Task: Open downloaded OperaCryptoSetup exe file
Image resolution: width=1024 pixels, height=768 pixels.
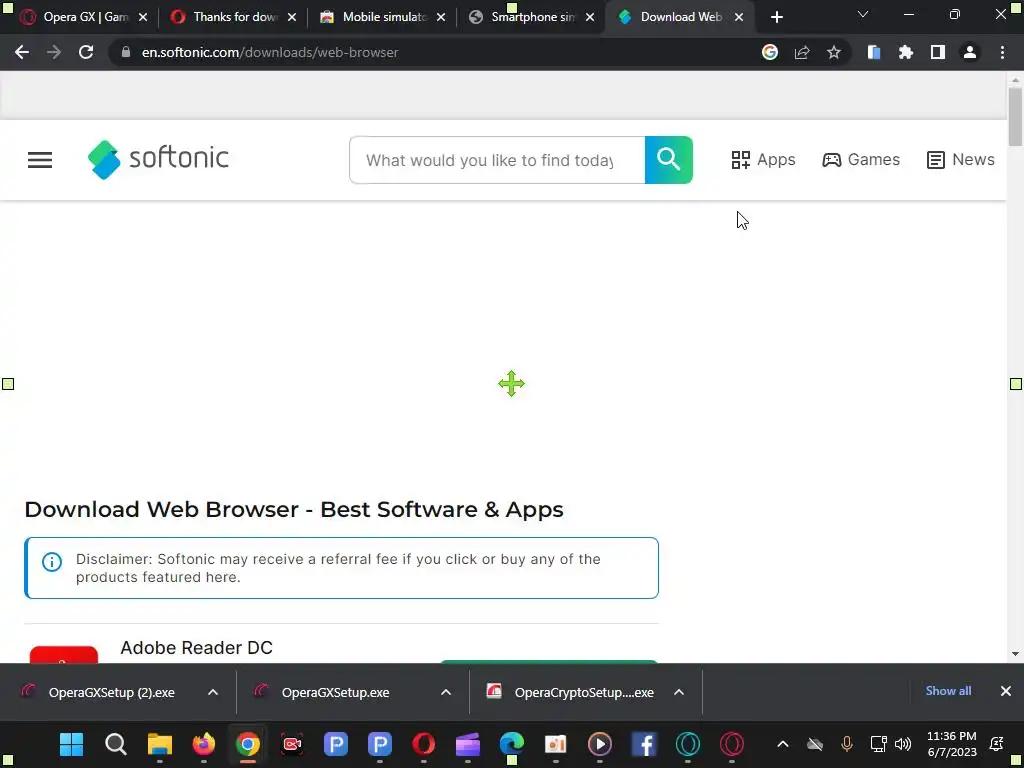Action: (571, 692)
